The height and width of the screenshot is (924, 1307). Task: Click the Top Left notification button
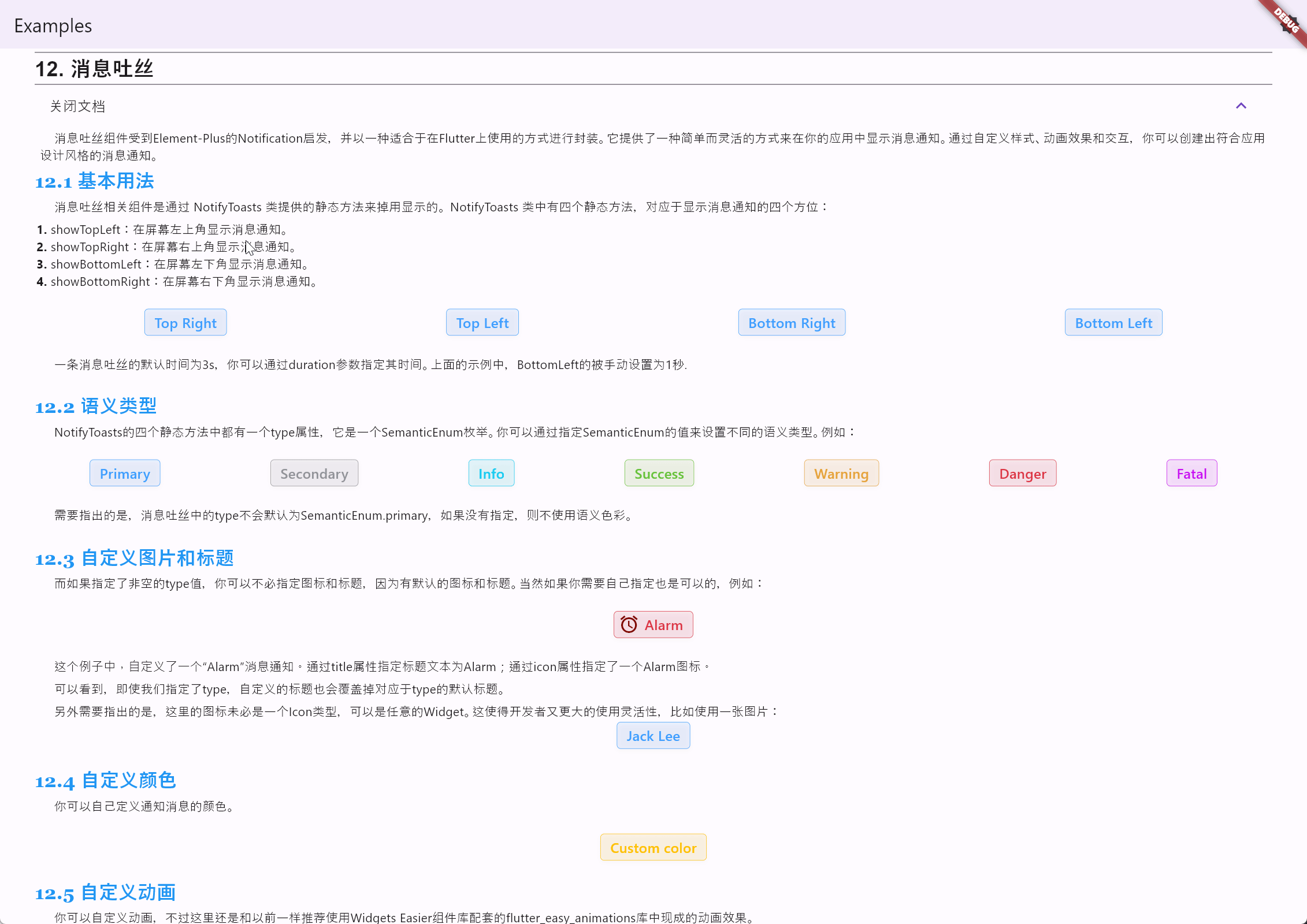(x=483, y=322)
